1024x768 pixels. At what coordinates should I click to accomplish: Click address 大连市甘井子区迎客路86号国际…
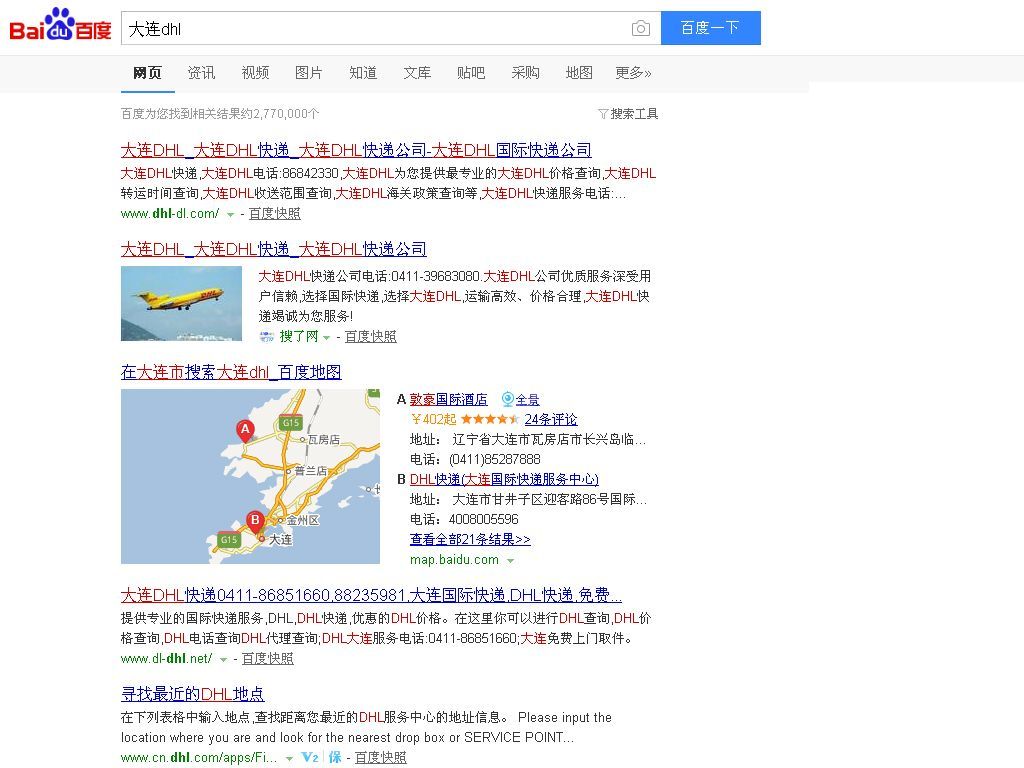click(x=549, y=500)
